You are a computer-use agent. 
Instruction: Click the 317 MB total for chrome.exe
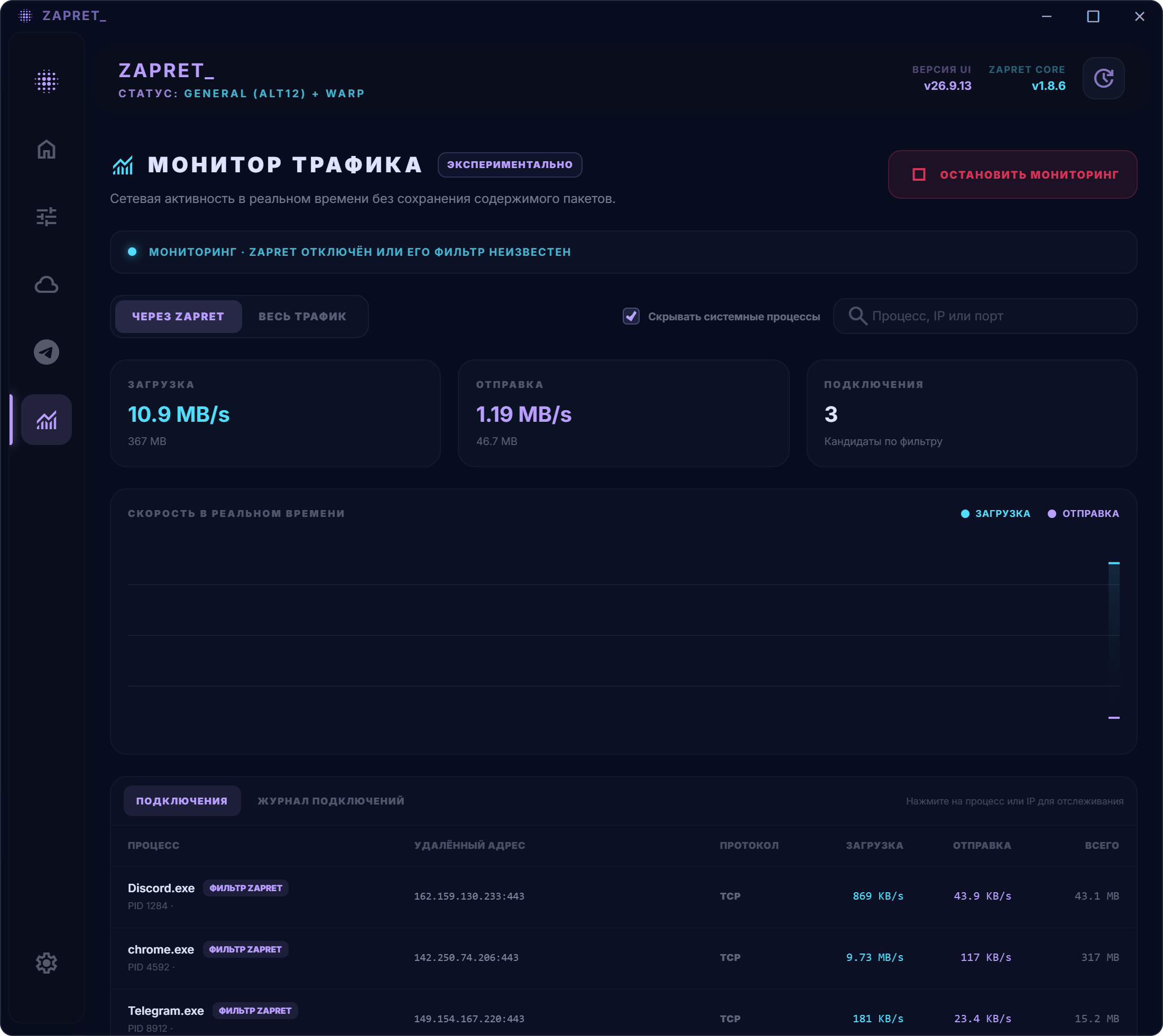click(x=1100, y=957)
